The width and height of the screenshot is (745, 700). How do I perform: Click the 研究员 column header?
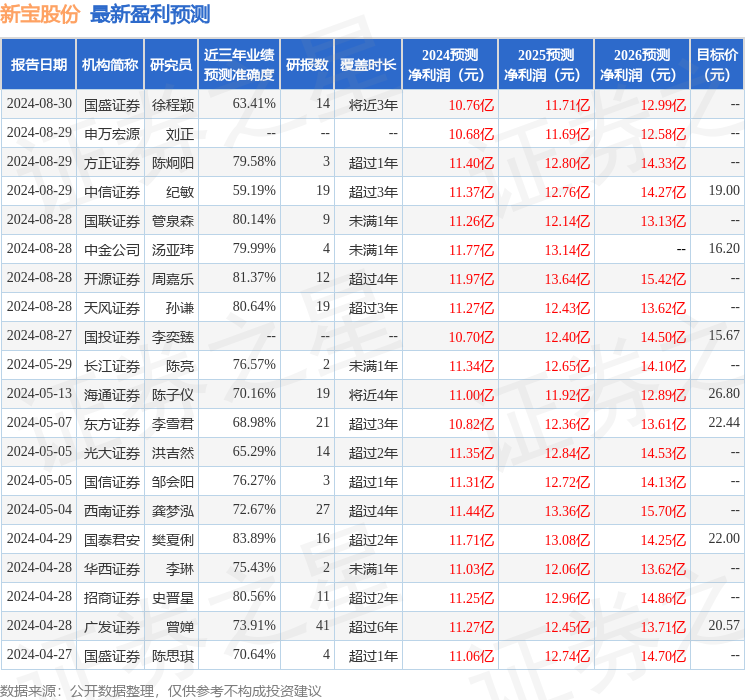pos(171,65)
